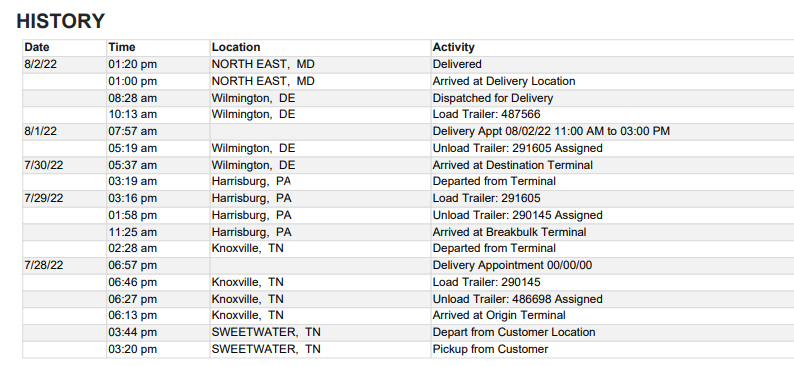Click Arrived at Breakbulk Terminal entry
The image size is (794, 366).
click(x=509, y=232)
